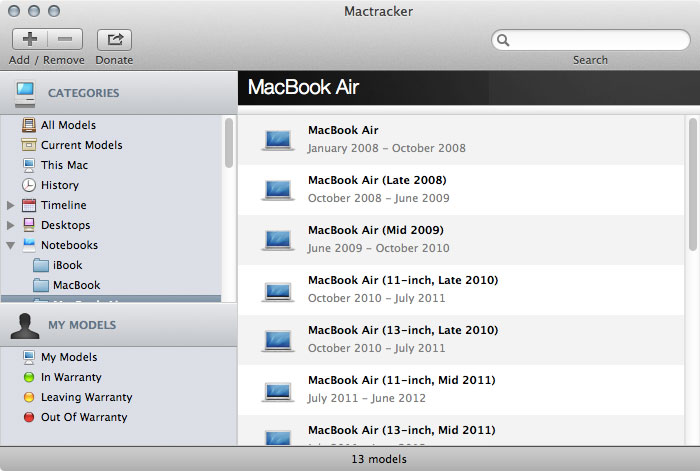Screen dimensions: 700x471
Task: Select the Desktops computer icon
Action: [29, 225]
